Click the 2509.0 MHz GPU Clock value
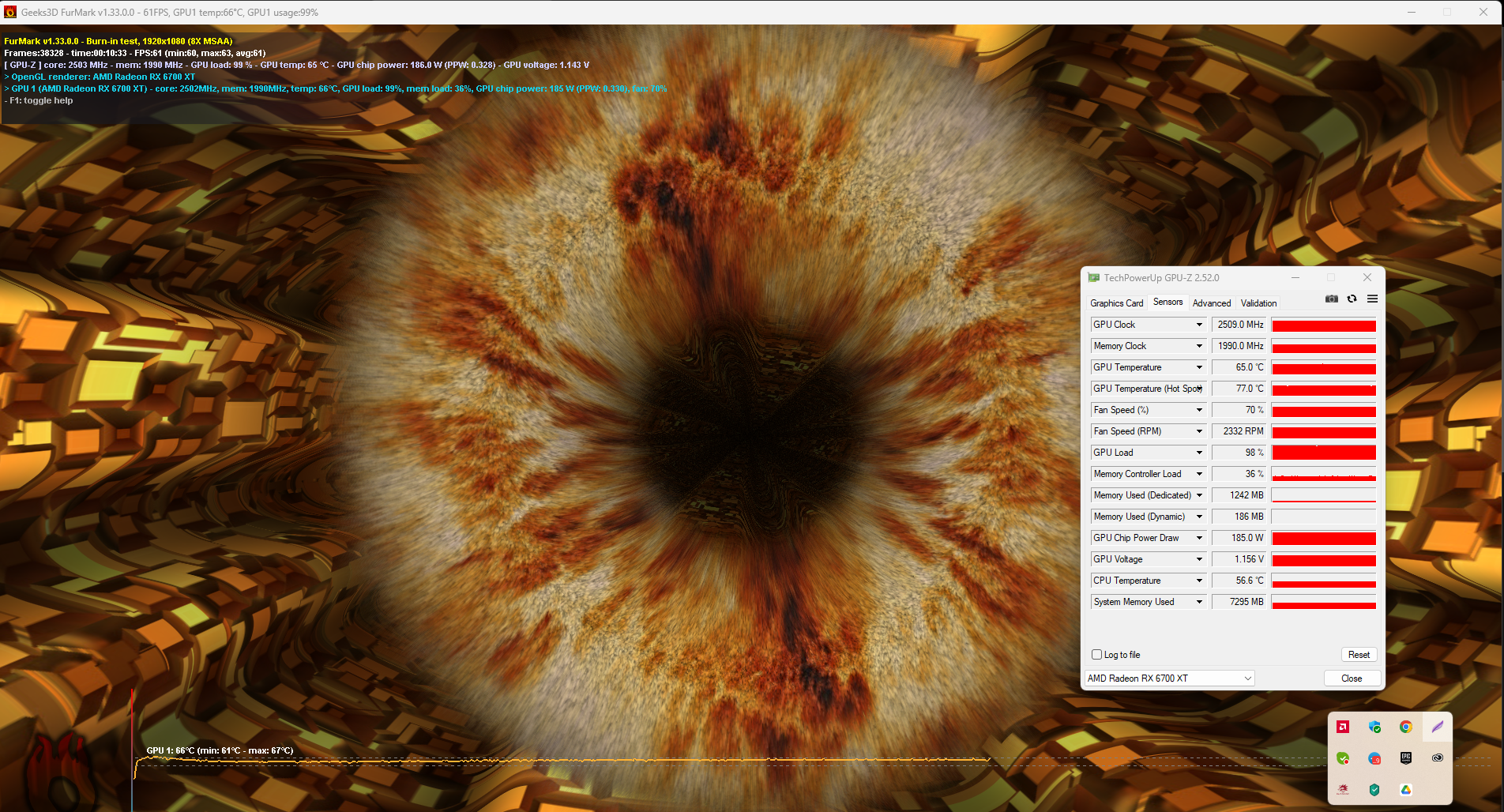1504x812 pixels. (1239, 325)
